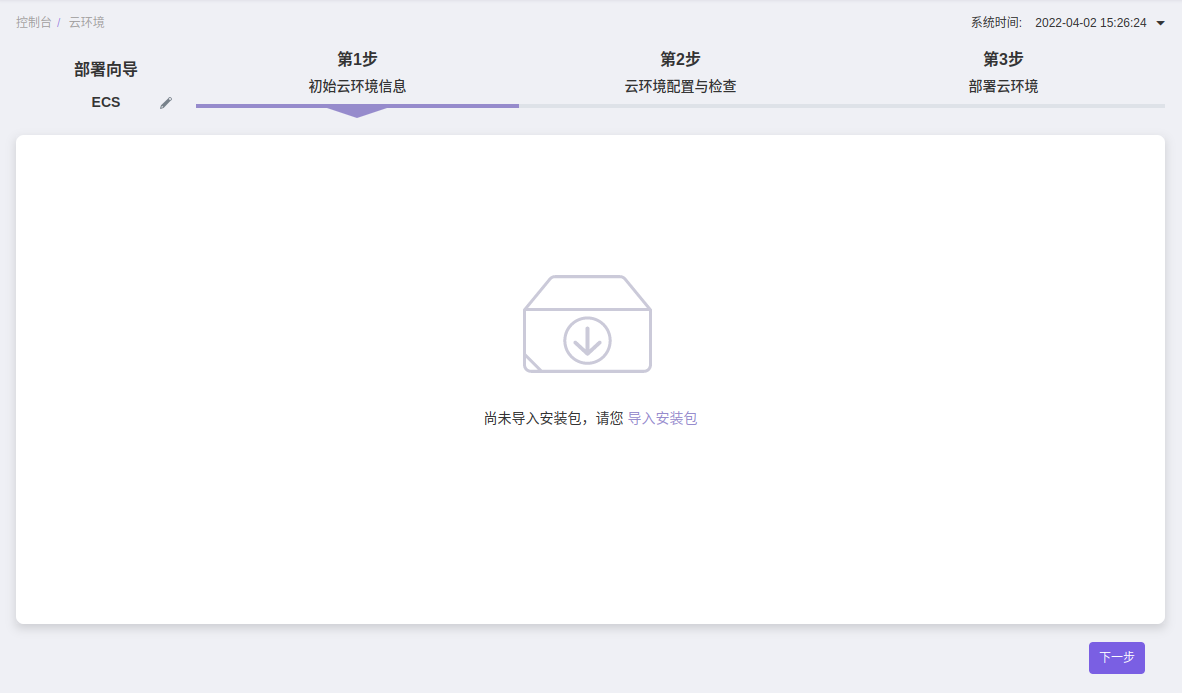
Task: Click the 部署云环境 step label
Action: coord(1003,87)
